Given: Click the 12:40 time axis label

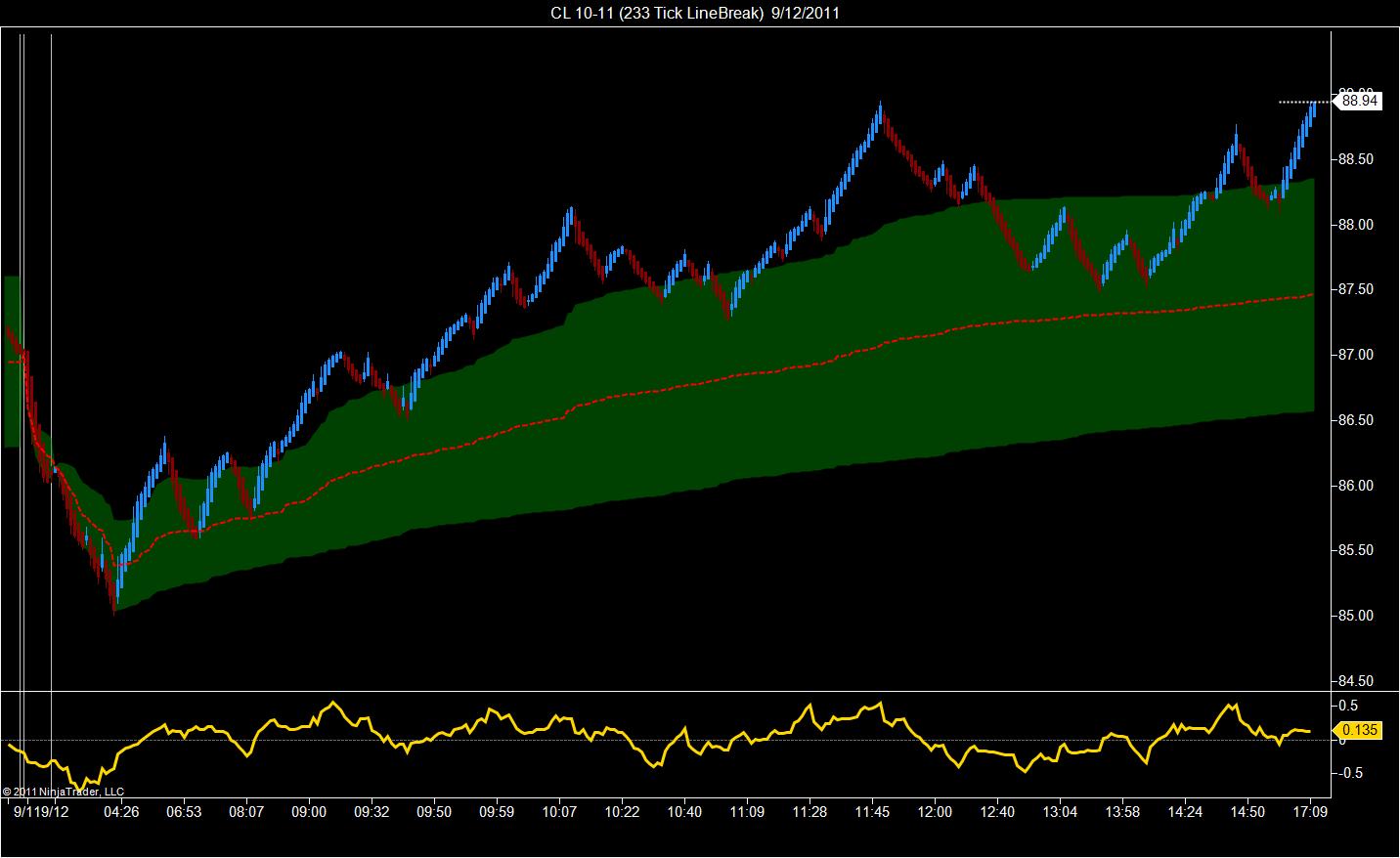Looking at the screenshot, I should (997, 811).
